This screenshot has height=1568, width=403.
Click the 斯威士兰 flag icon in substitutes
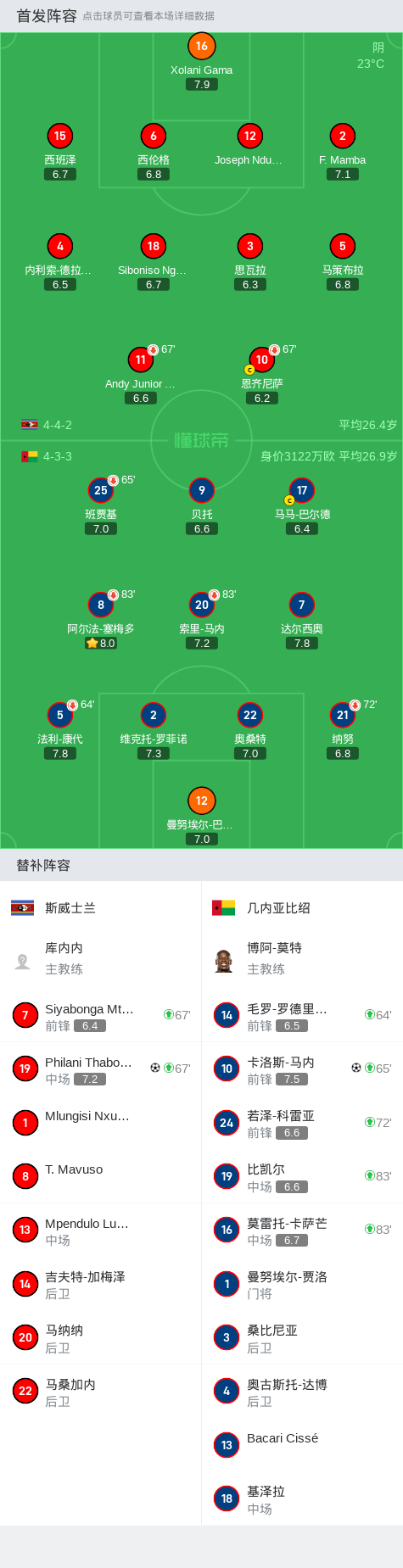click(x=22, y=908)
